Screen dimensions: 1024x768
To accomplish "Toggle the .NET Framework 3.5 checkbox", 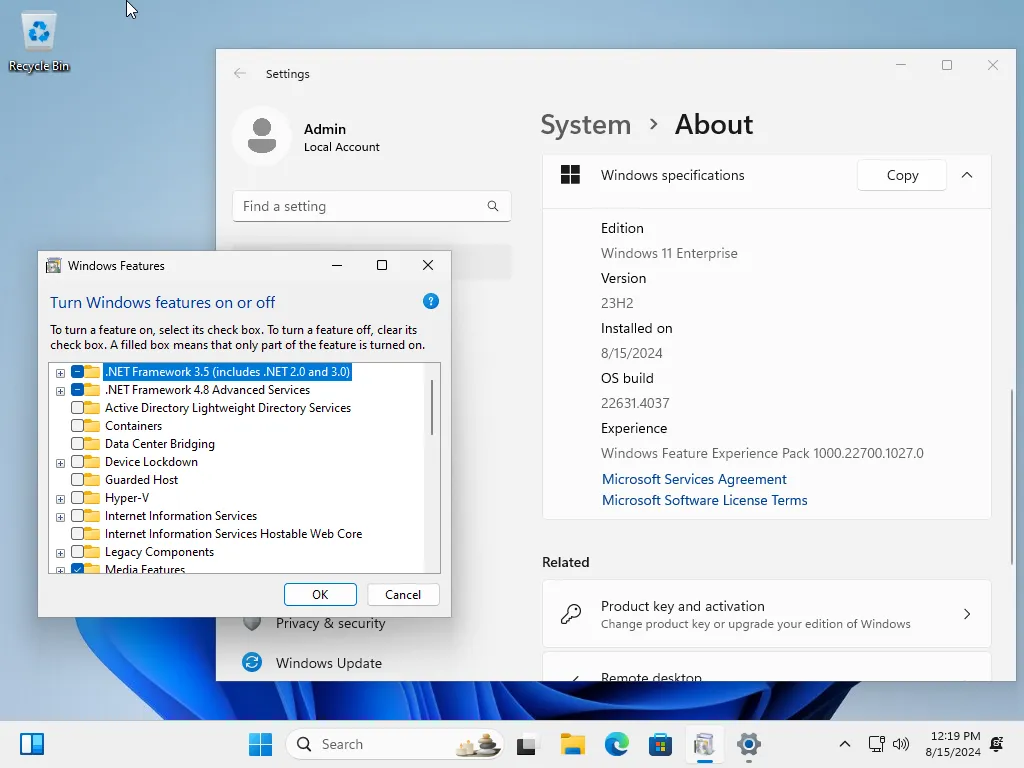I will point(77,372).
